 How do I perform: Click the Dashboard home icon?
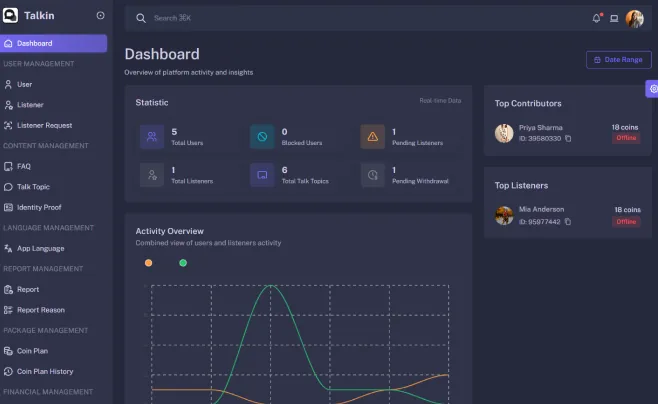tap(8, 44)
